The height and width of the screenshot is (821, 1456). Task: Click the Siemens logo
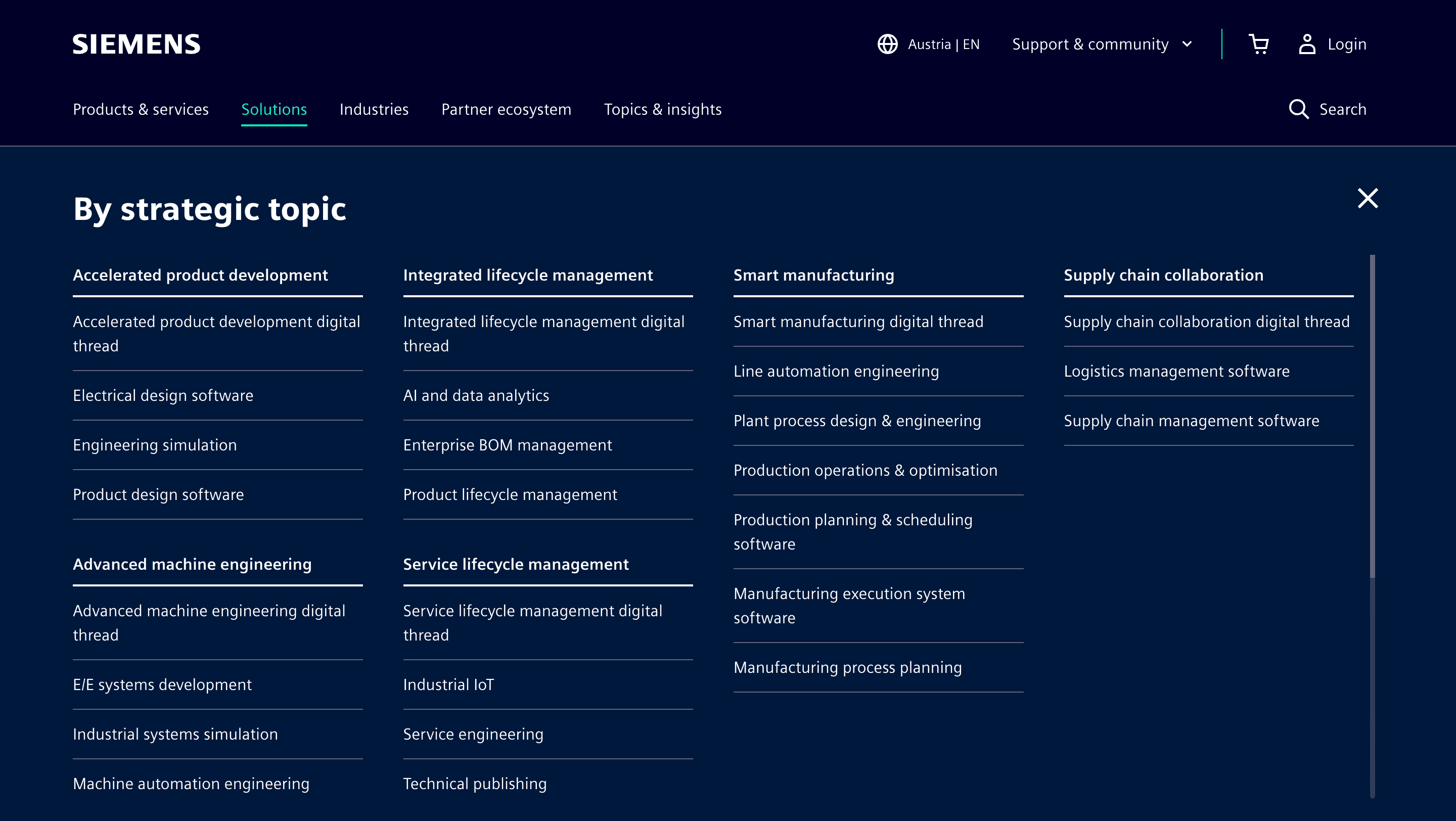(x=136, y=44)
